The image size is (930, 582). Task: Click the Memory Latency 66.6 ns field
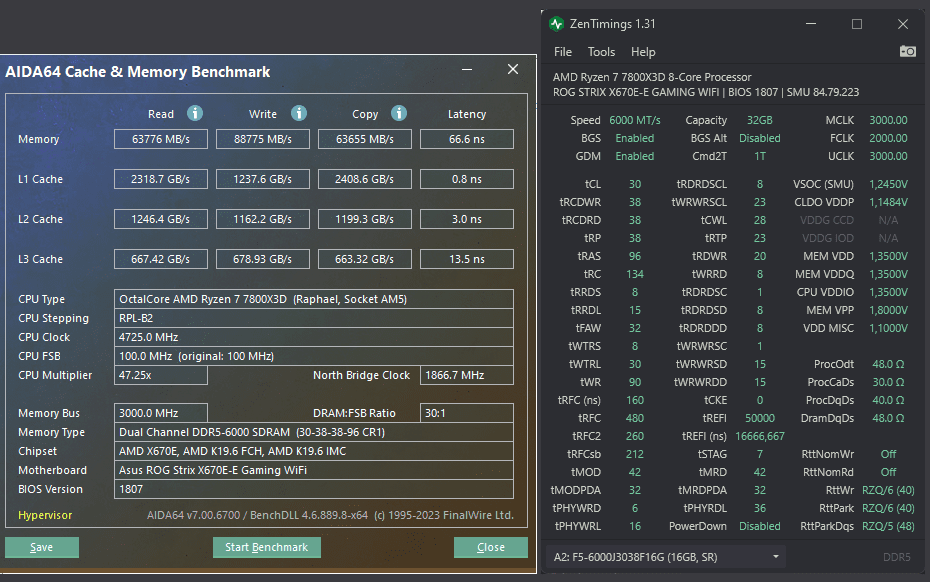(467, 139)
